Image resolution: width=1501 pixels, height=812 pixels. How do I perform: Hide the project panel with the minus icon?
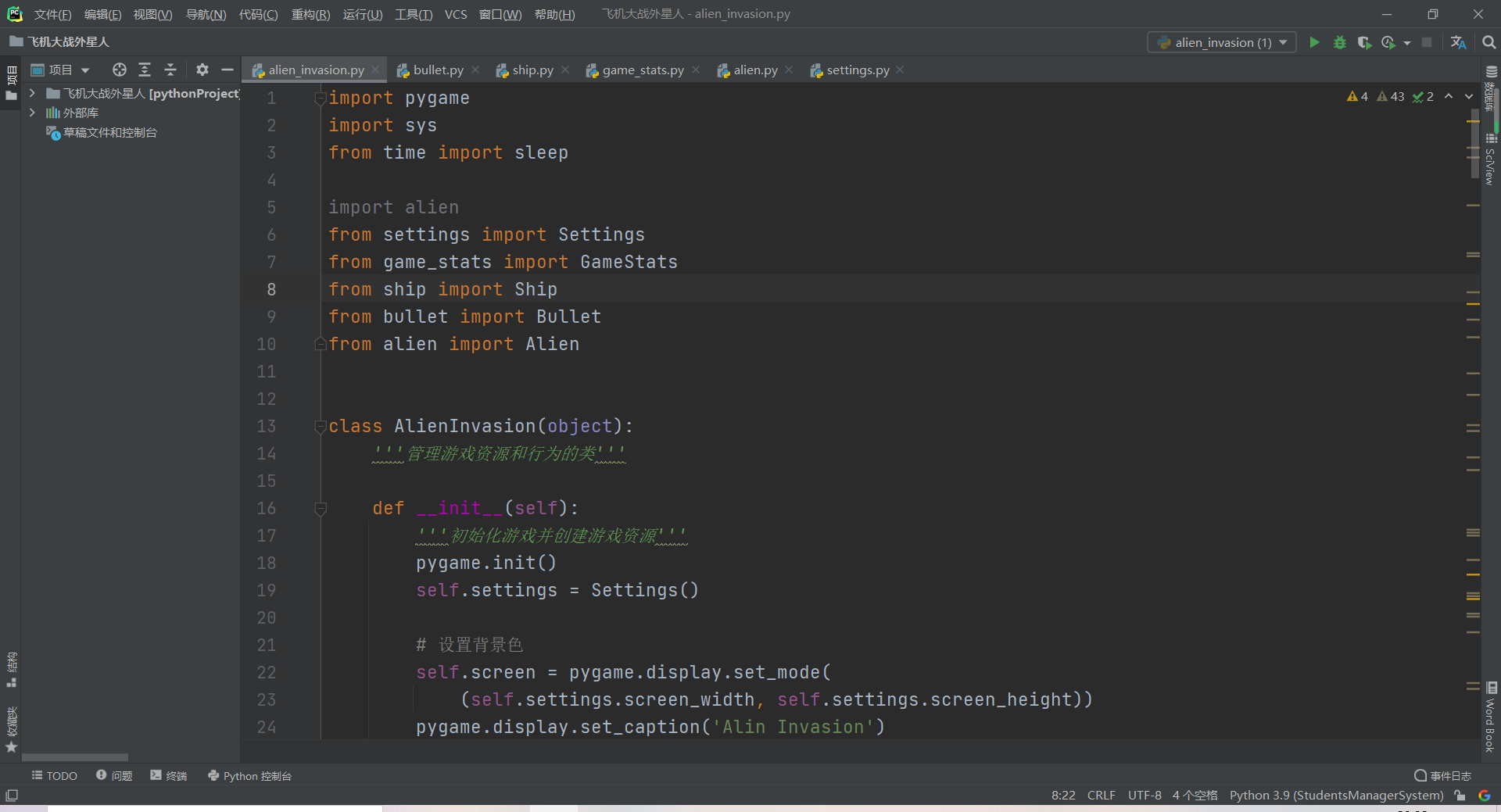(x=227, y=70)
